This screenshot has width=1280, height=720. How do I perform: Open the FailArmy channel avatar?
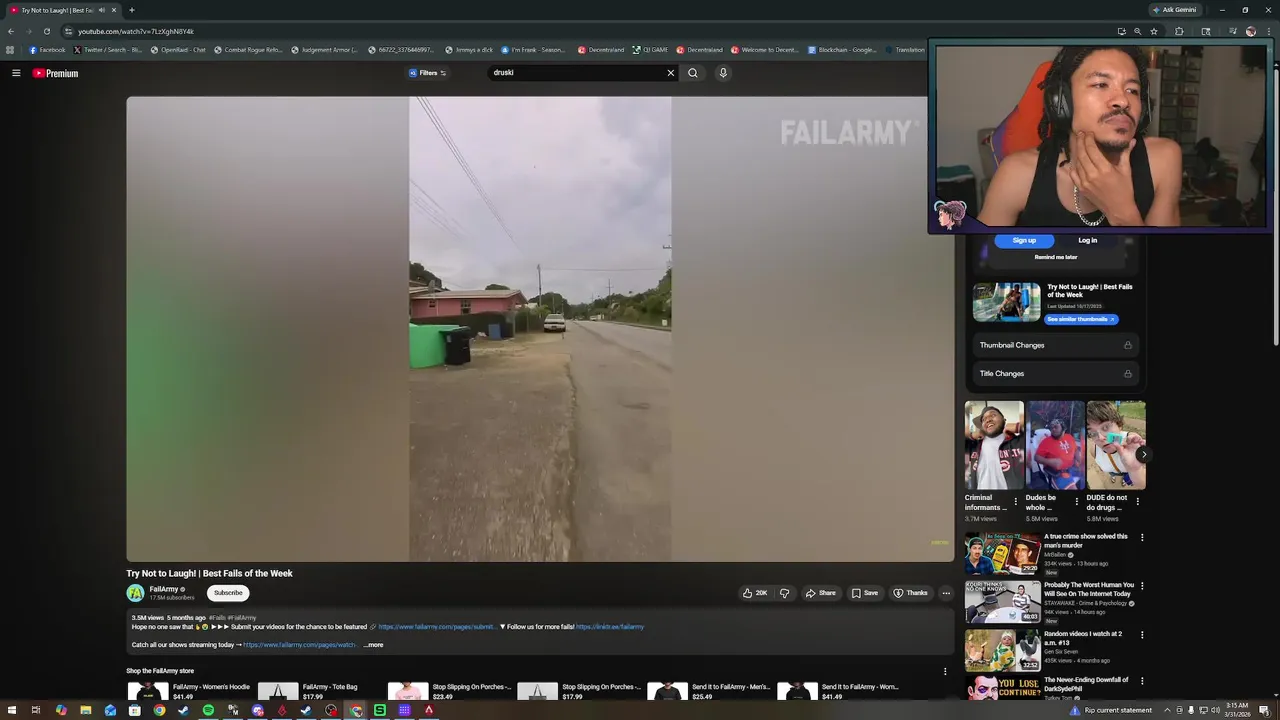click(135, 593)
